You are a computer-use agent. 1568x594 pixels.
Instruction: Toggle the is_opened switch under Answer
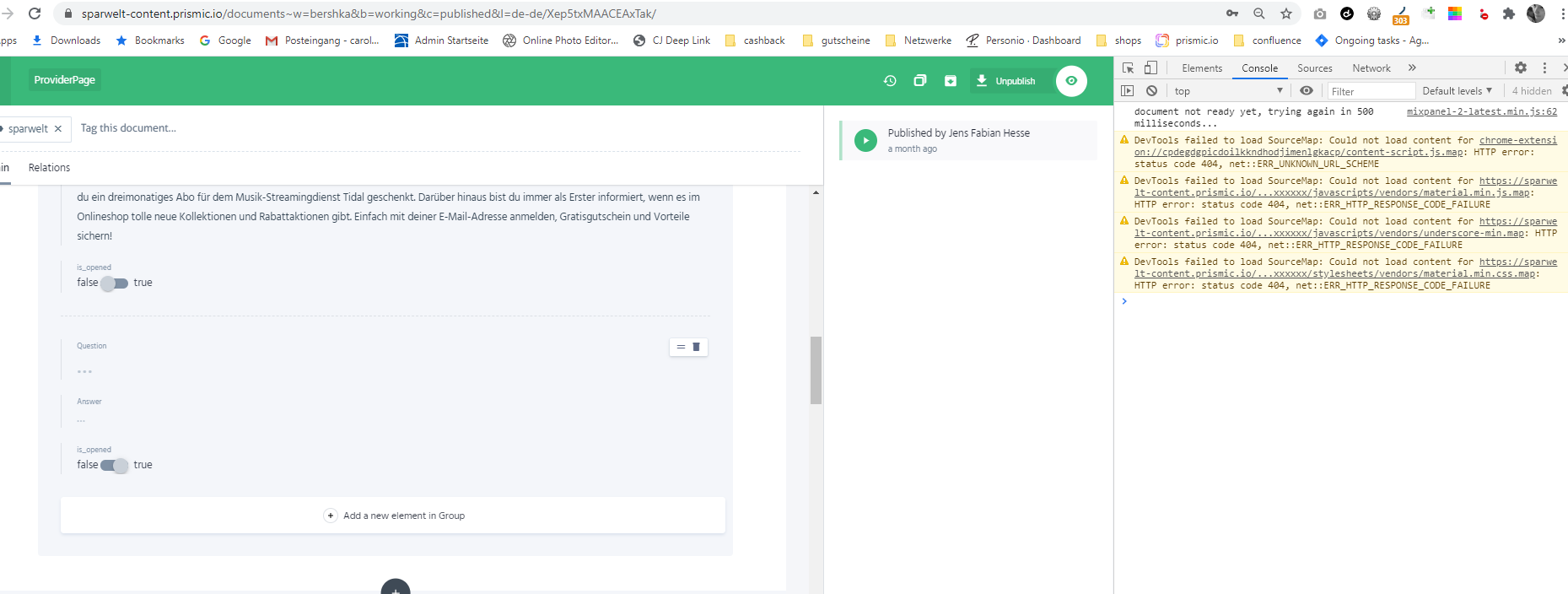click(114, 466)
